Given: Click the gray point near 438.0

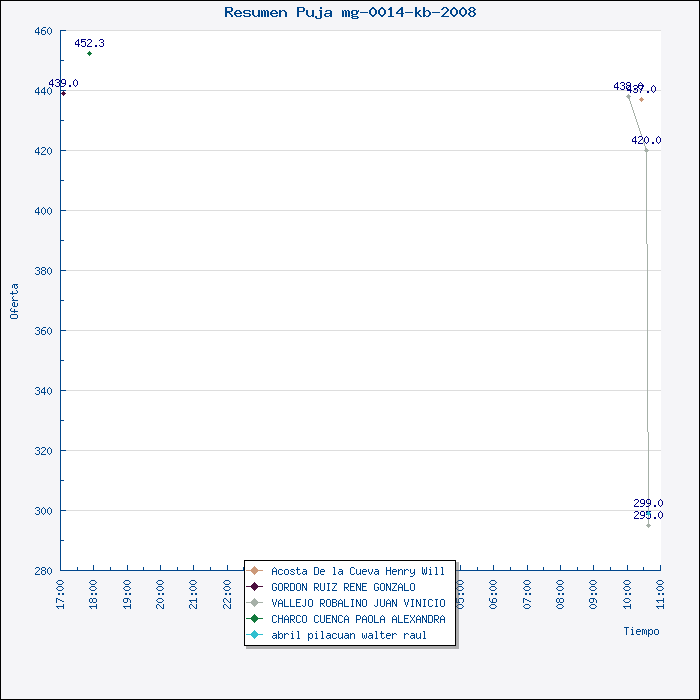Looking at the screenshot, I should coord(628,96).
